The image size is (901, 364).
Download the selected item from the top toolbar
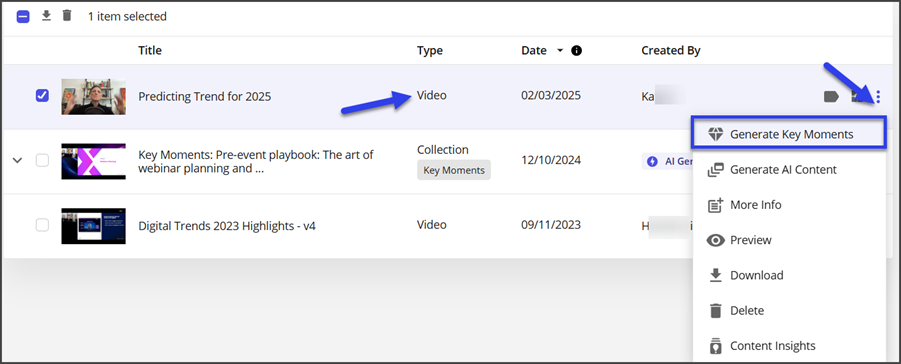coord(47,16)
